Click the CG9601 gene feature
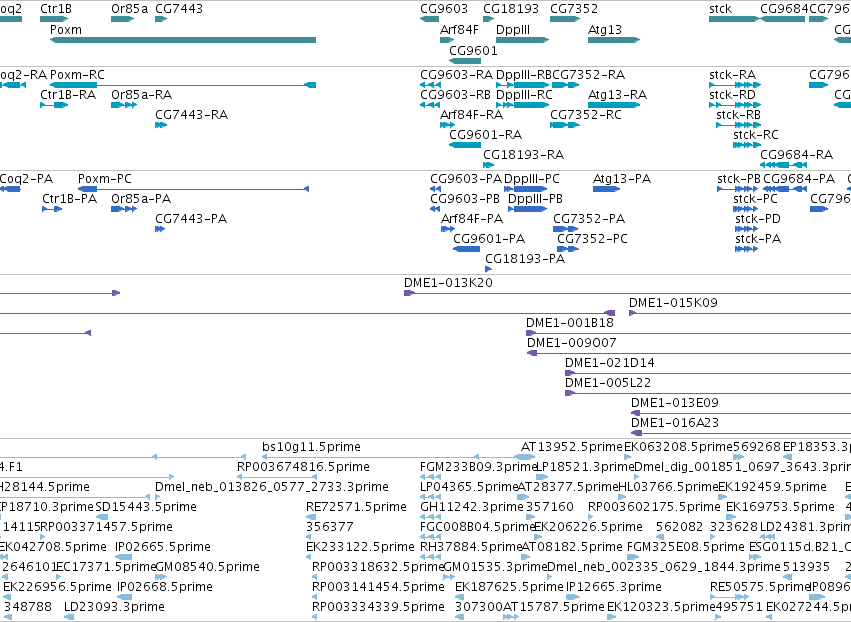Image resolution: width=851 pixels, height=622 pixels. click(x=465, y=61)
